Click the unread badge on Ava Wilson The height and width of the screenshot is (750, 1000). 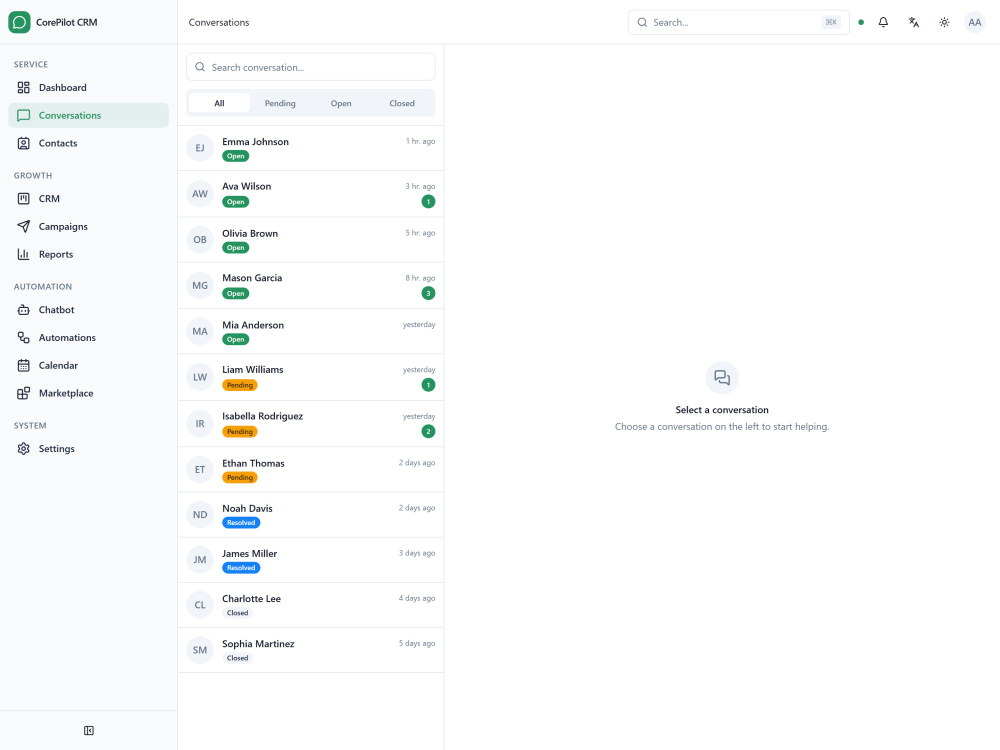point(428,202)
